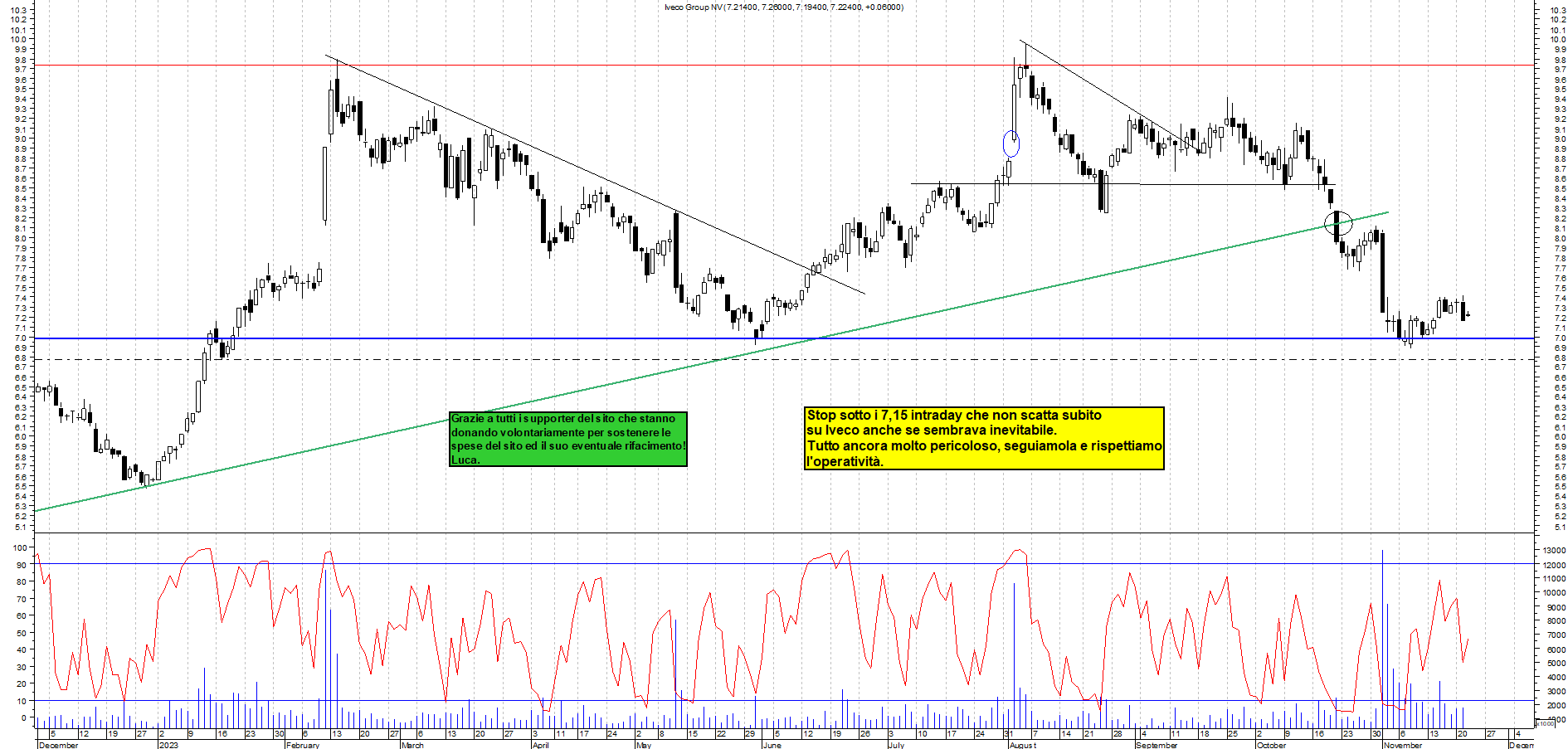Click the 'July' month label
Viewport: 1568px width, 749px height.
coord(896,745)
